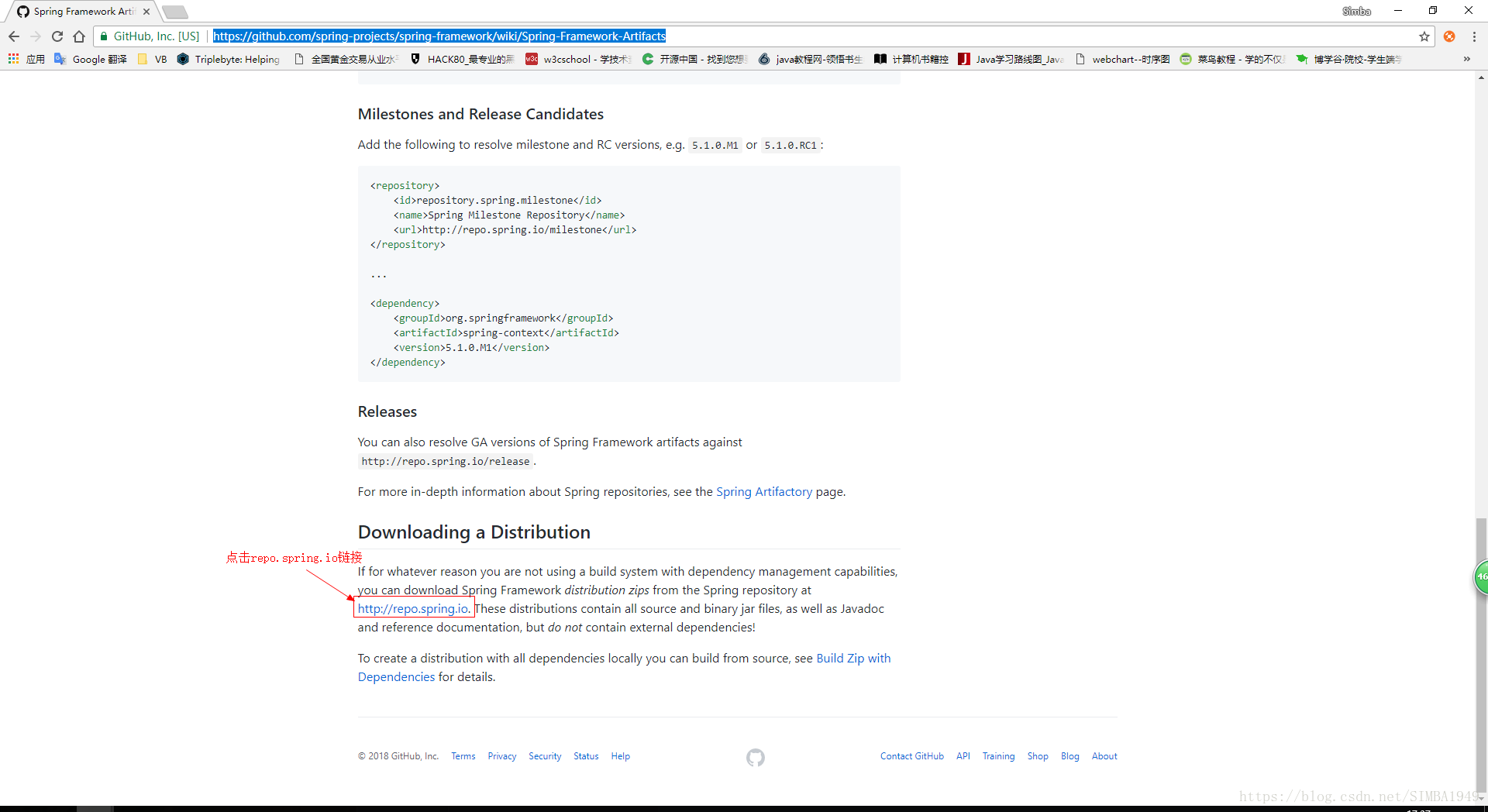Open the 菜鸟教程 bookmark
The width and height of the screenshot is (1488, 812).
[x=1233, y=59]
